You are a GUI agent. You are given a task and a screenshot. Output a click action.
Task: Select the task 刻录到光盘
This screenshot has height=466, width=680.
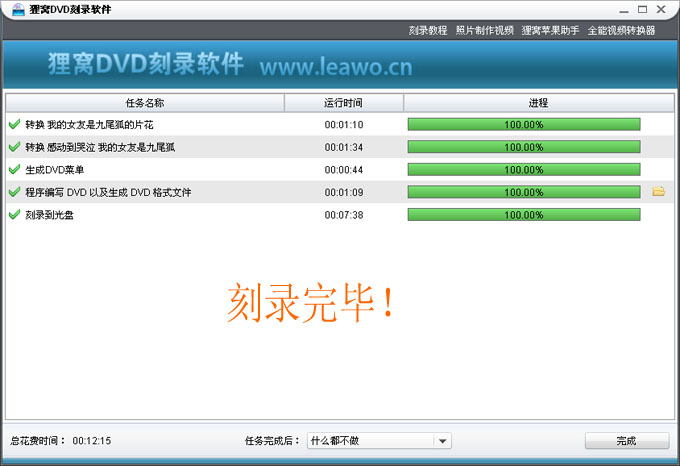click(49, 215)
